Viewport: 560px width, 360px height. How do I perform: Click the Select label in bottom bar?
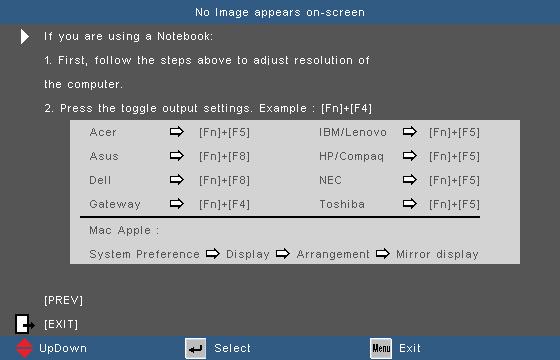[232, 348]
